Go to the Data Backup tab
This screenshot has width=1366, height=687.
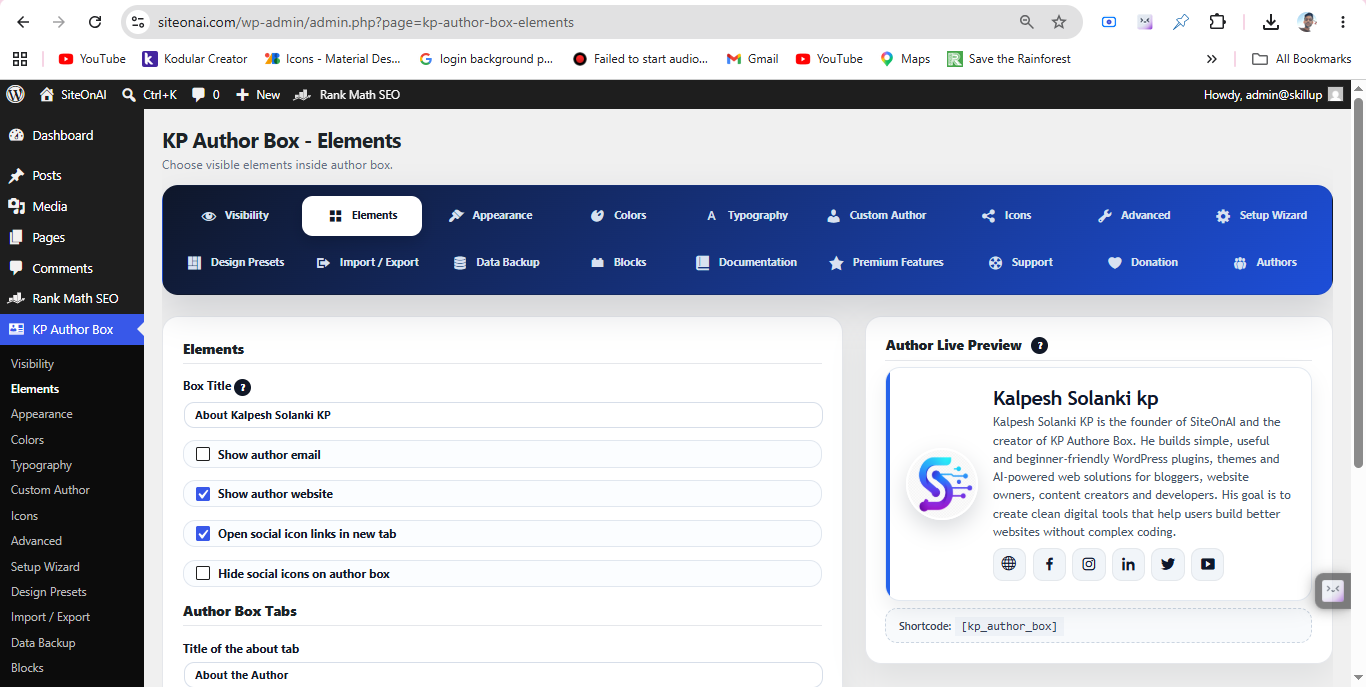[x=496, y=262]
